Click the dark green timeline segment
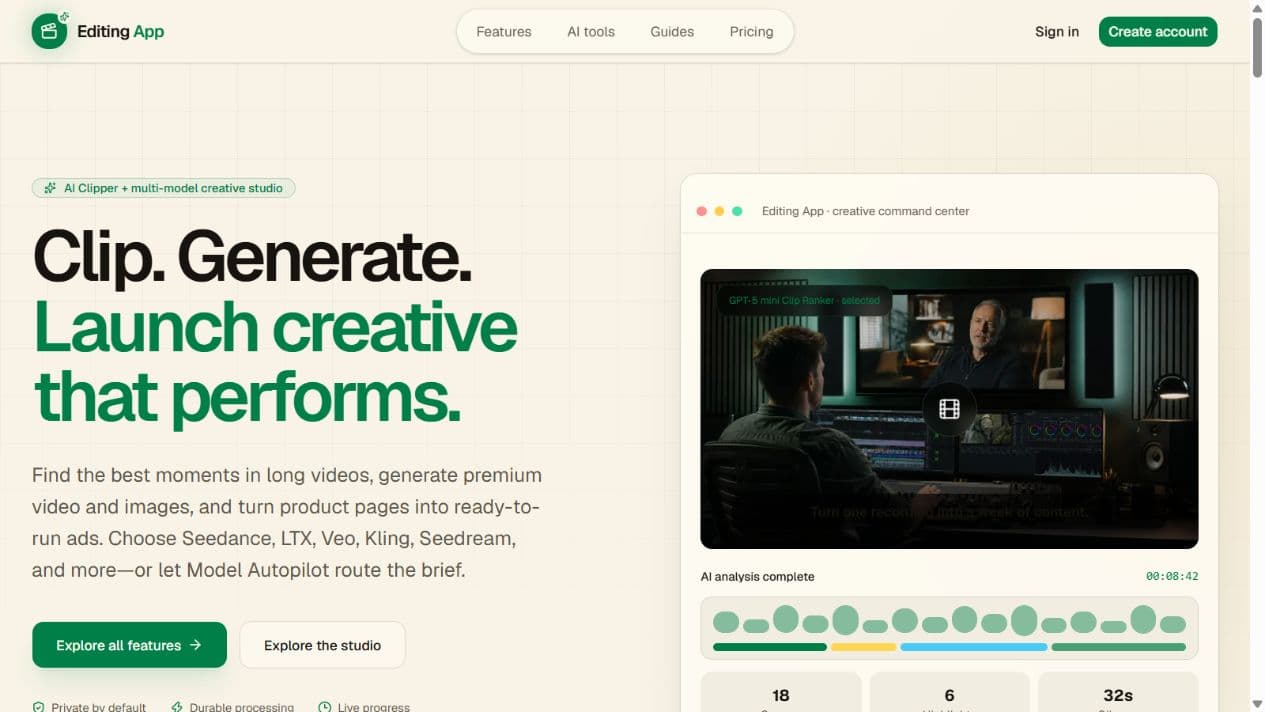1265x712 pixels. pyautogui.click(x=769, y=647)
